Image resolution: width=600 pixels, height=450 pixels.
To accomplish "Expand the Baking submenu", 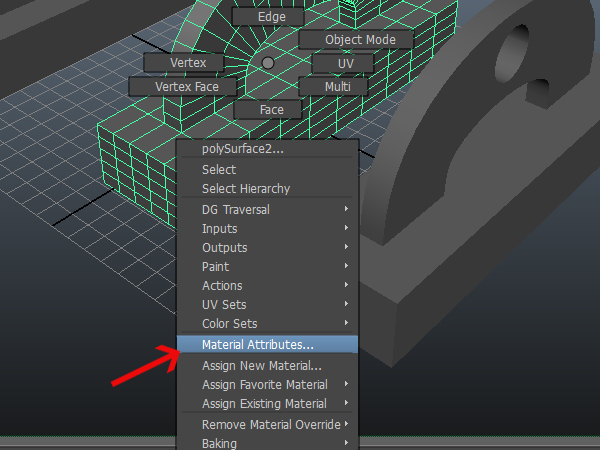I will tap(267, 443).
